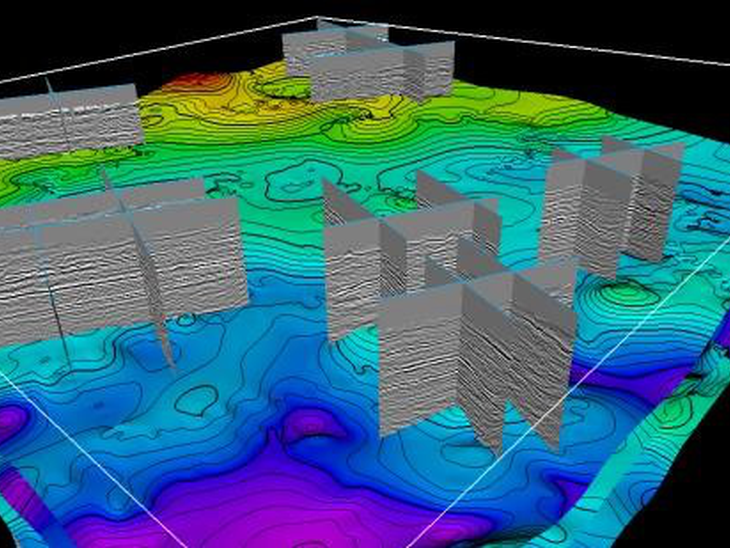Viewport: 730px width, 548px height.
Task: Pick the seismic section panel at top center
Action: (368, 63)
